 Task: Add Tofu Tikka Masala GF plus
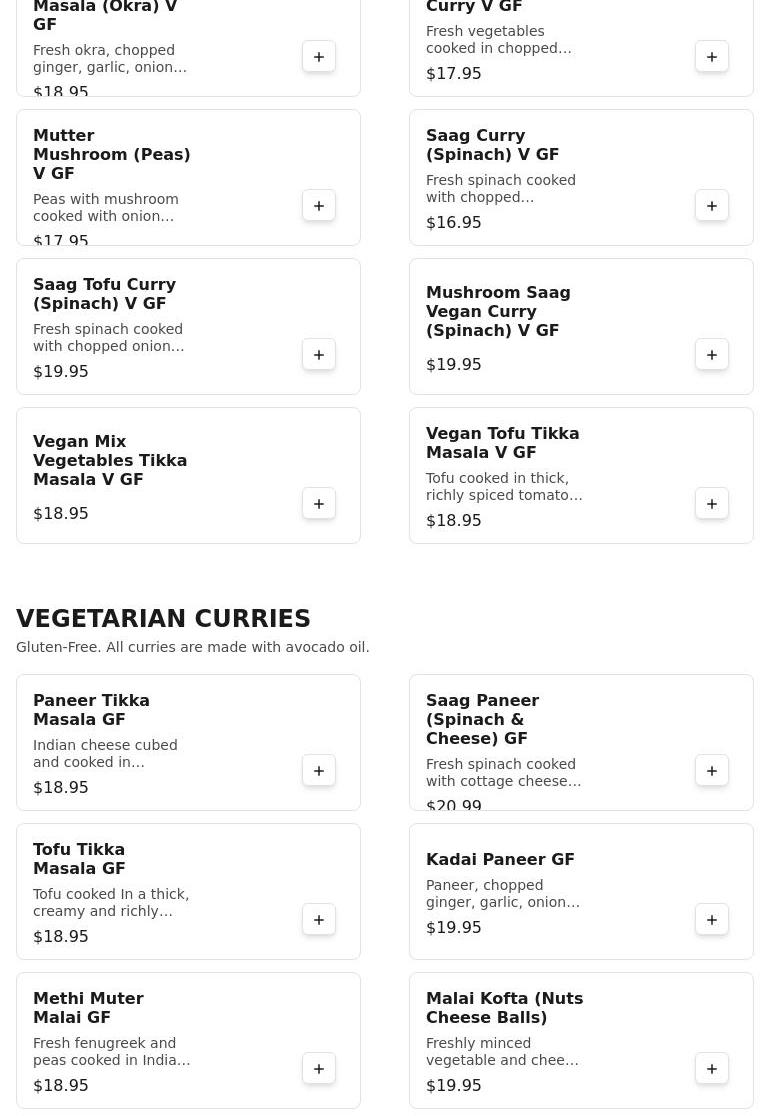click(319, 920)
